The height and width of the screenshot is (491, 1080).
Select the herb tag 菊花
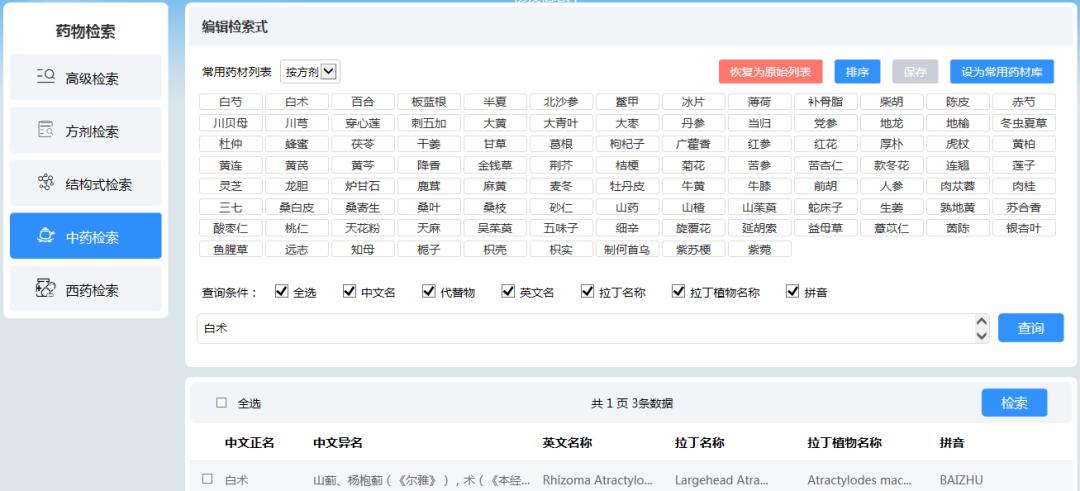tap(694, 165)
